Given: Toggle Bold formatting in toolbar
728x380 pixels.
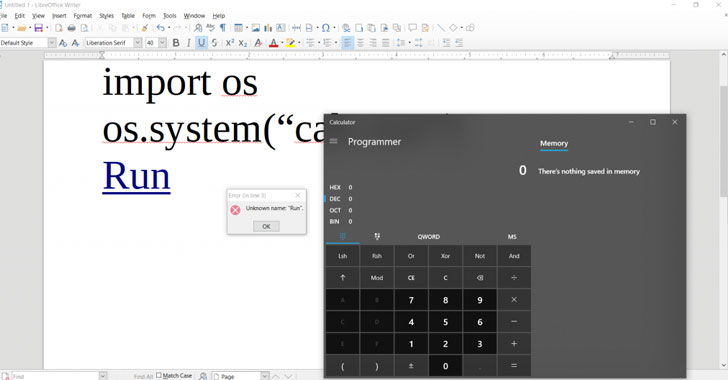Looking at the screenshot, I should [x=176, y=43].
